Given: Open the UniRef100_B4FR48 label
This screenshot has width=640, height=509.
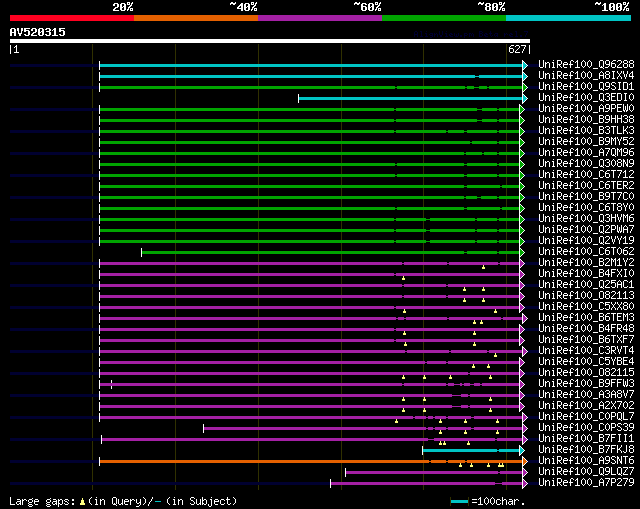Looking at the screenshot, I should tap(586, 329).
